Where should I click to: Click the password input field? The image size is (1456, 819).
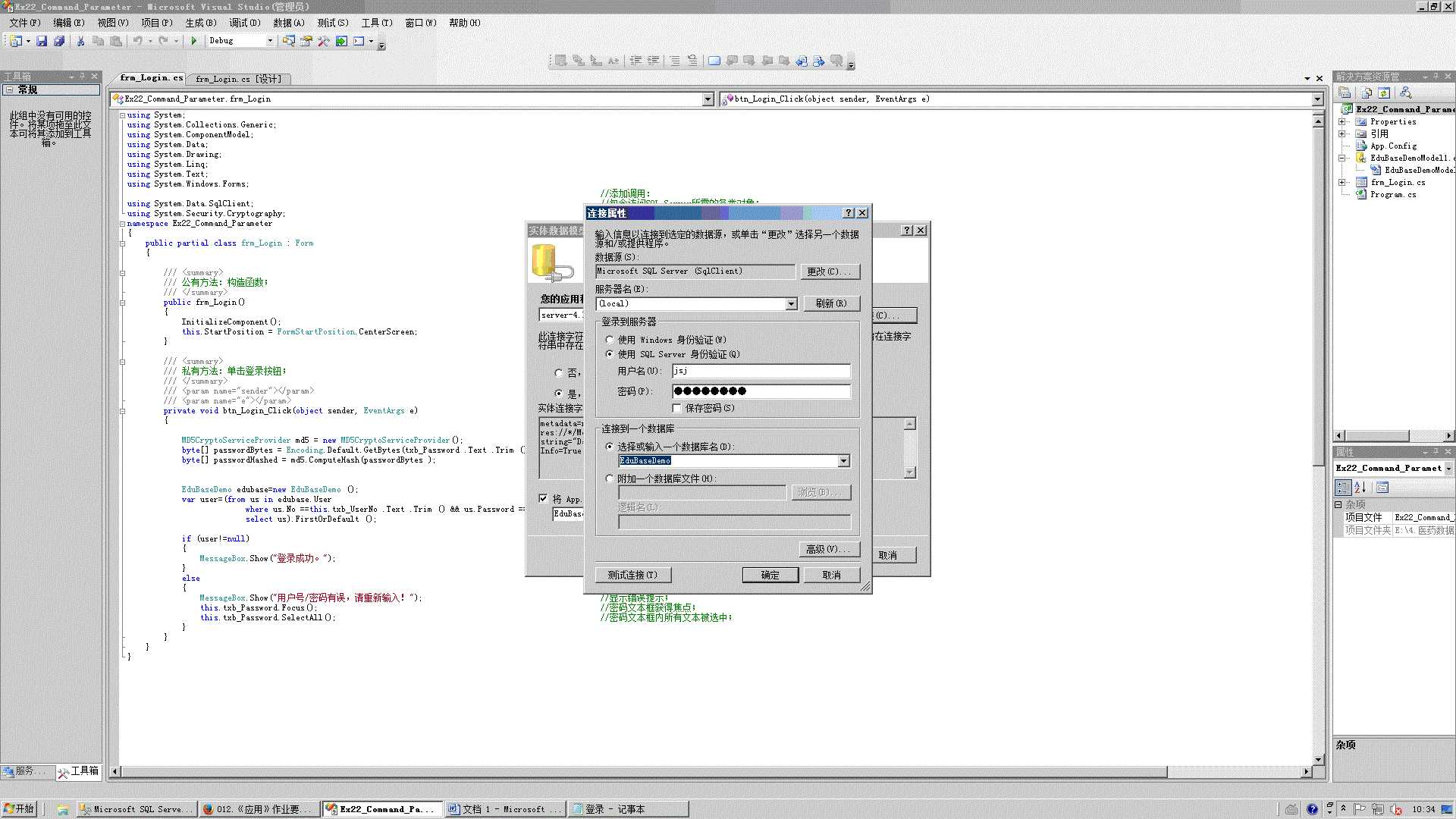point(761,391)
